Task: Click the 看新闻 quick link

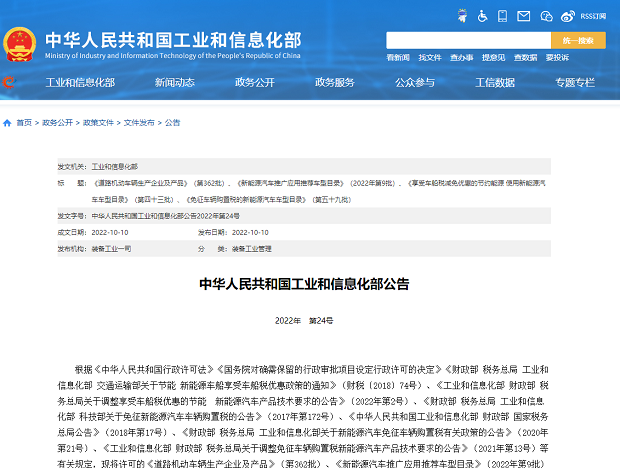Action: coord(398,58)
